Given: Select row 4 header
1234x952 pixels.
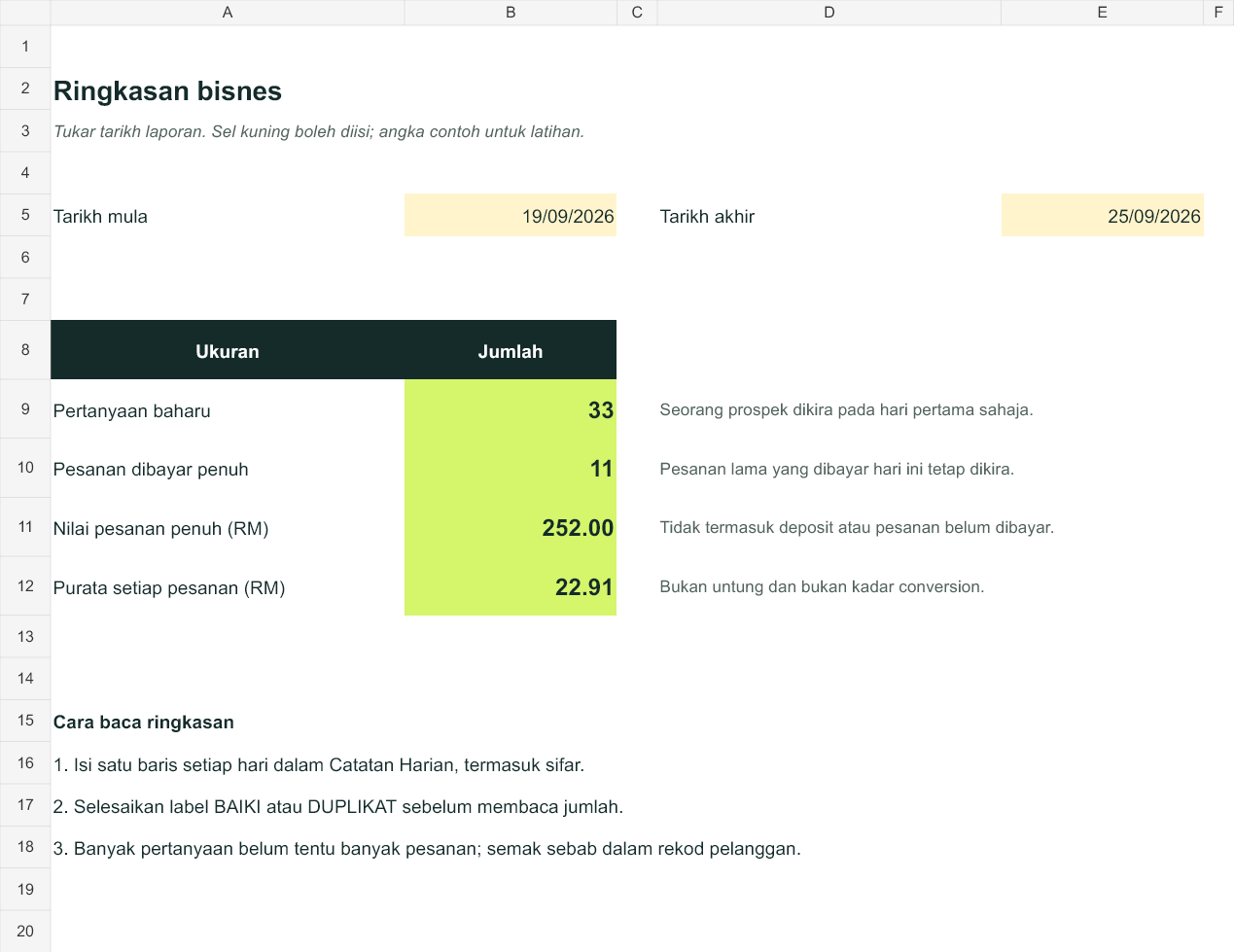Looking at the screenshot, I should 25,173.
